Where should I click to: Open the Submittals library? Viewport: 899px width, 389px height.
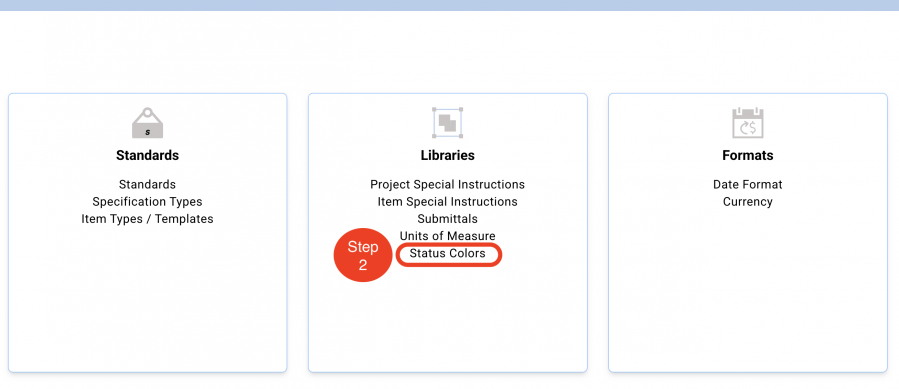[x=447, y=219]
